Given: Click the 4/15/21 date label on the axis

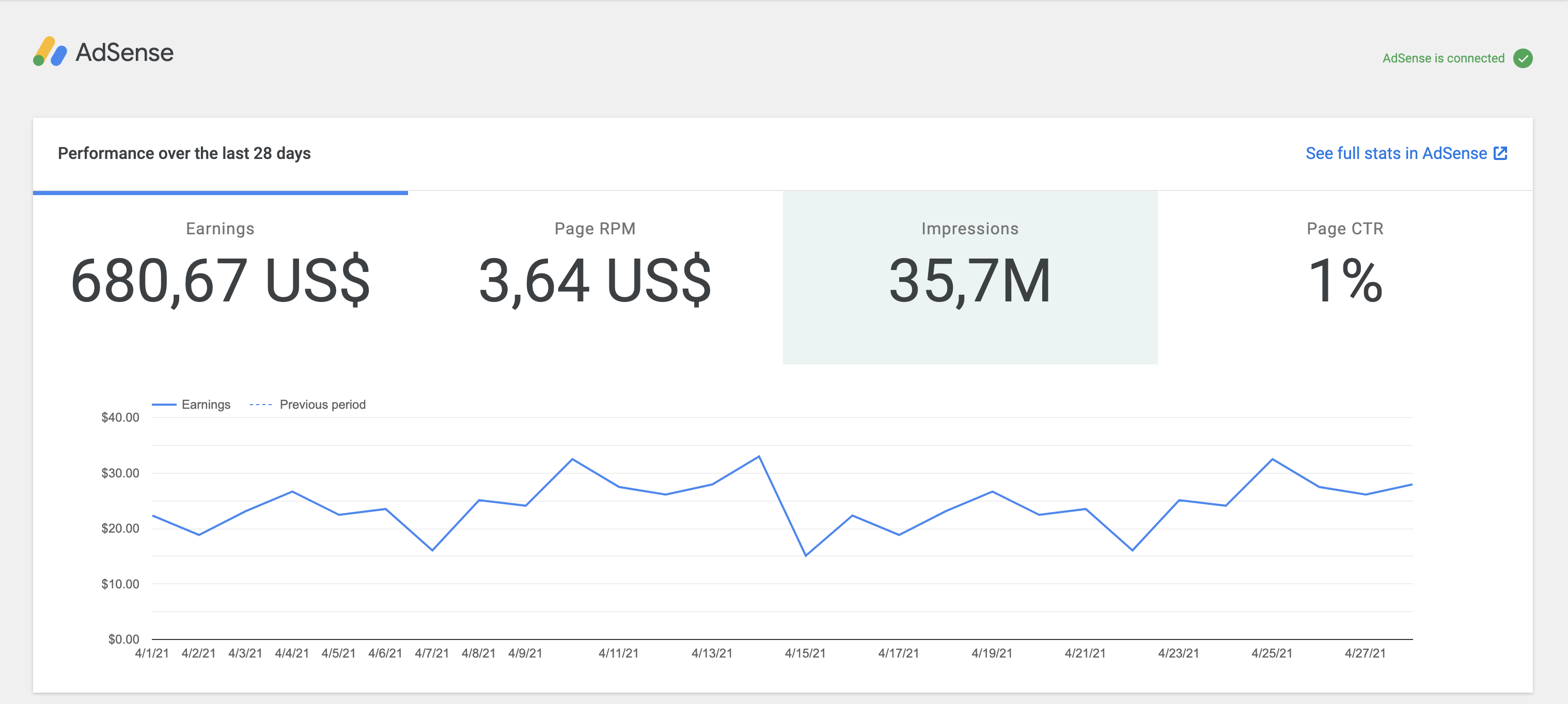Looking at the screenshot, I should click(x=805, y=653).
